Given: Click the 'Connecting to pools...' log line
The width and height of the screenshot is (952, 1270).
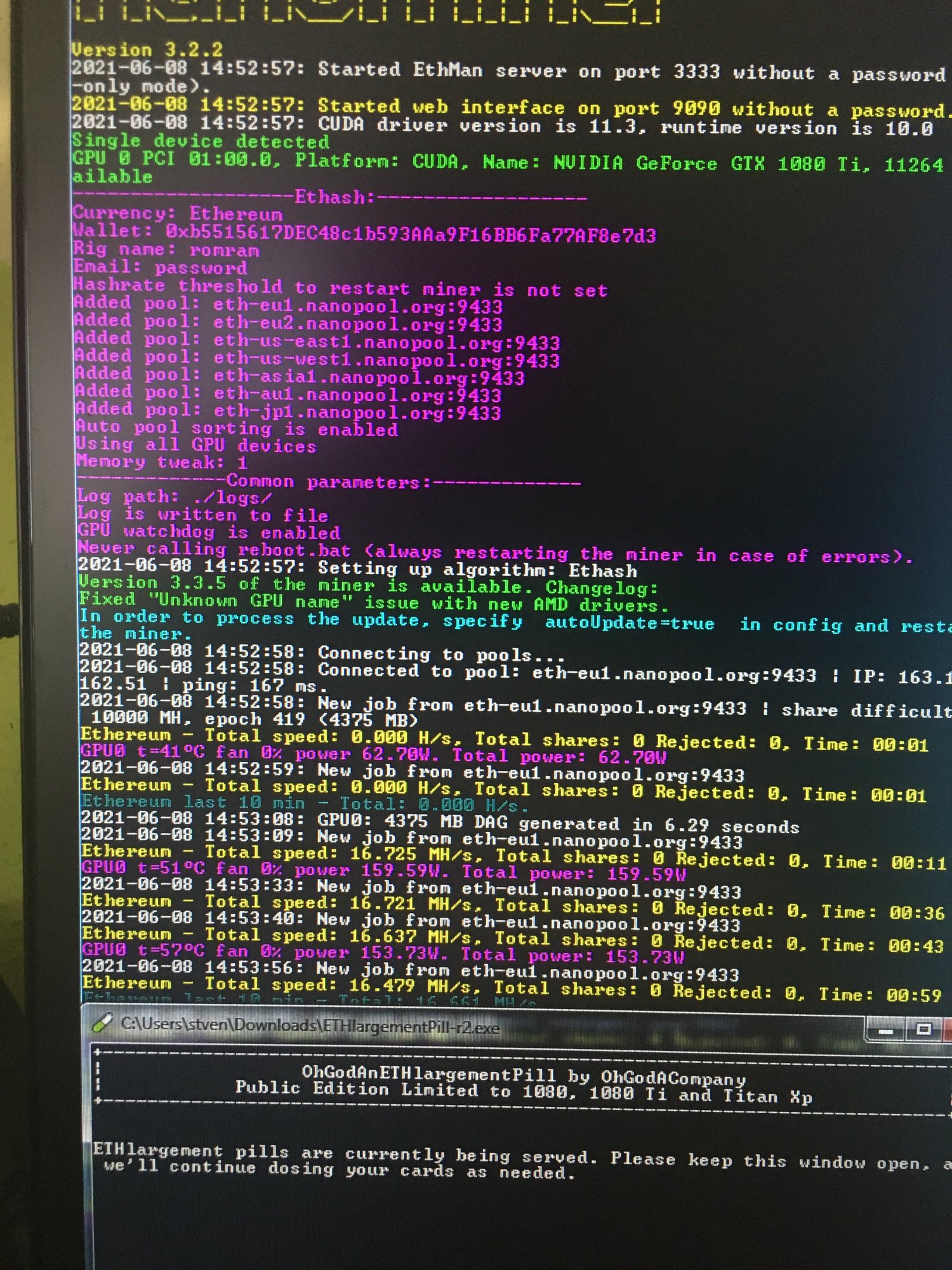Looking at the screenshot, I should point(321,653).
